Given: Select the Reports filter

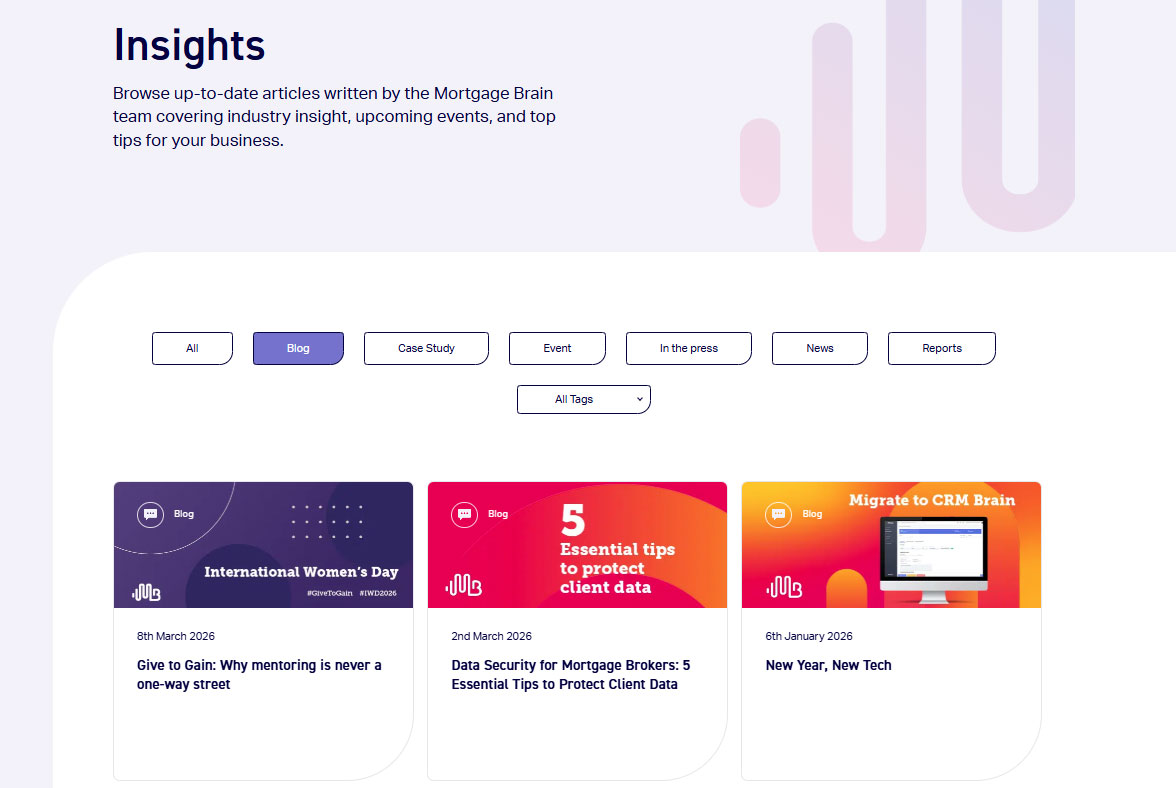Looking at the screenshot, I should click(x=941, y=348).
